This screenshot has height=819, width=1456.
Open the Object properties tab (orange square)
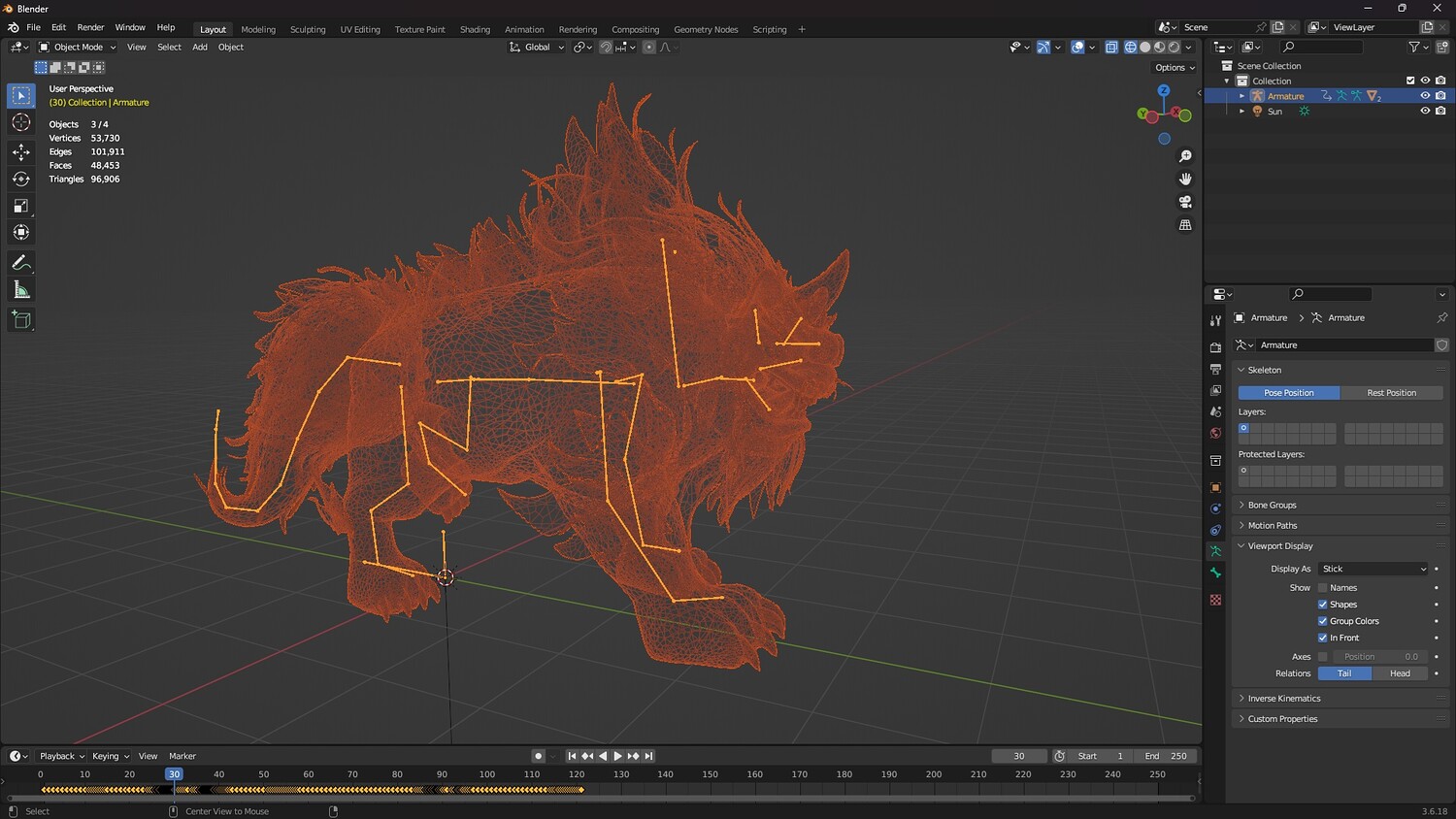click(x=1215, y=487)
